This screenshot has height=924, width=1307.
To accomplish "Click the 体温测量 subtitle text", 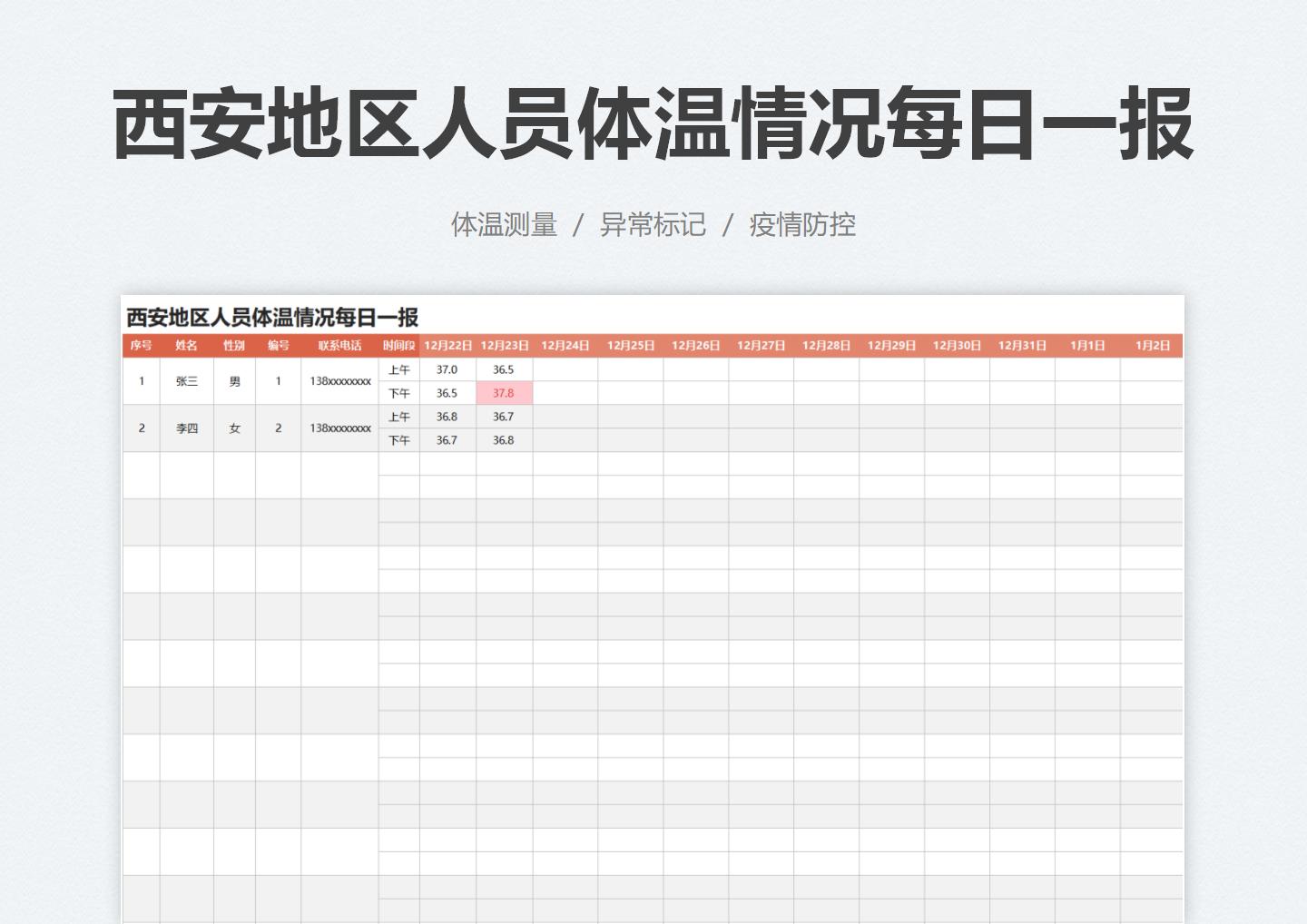I will pos(505,223).
